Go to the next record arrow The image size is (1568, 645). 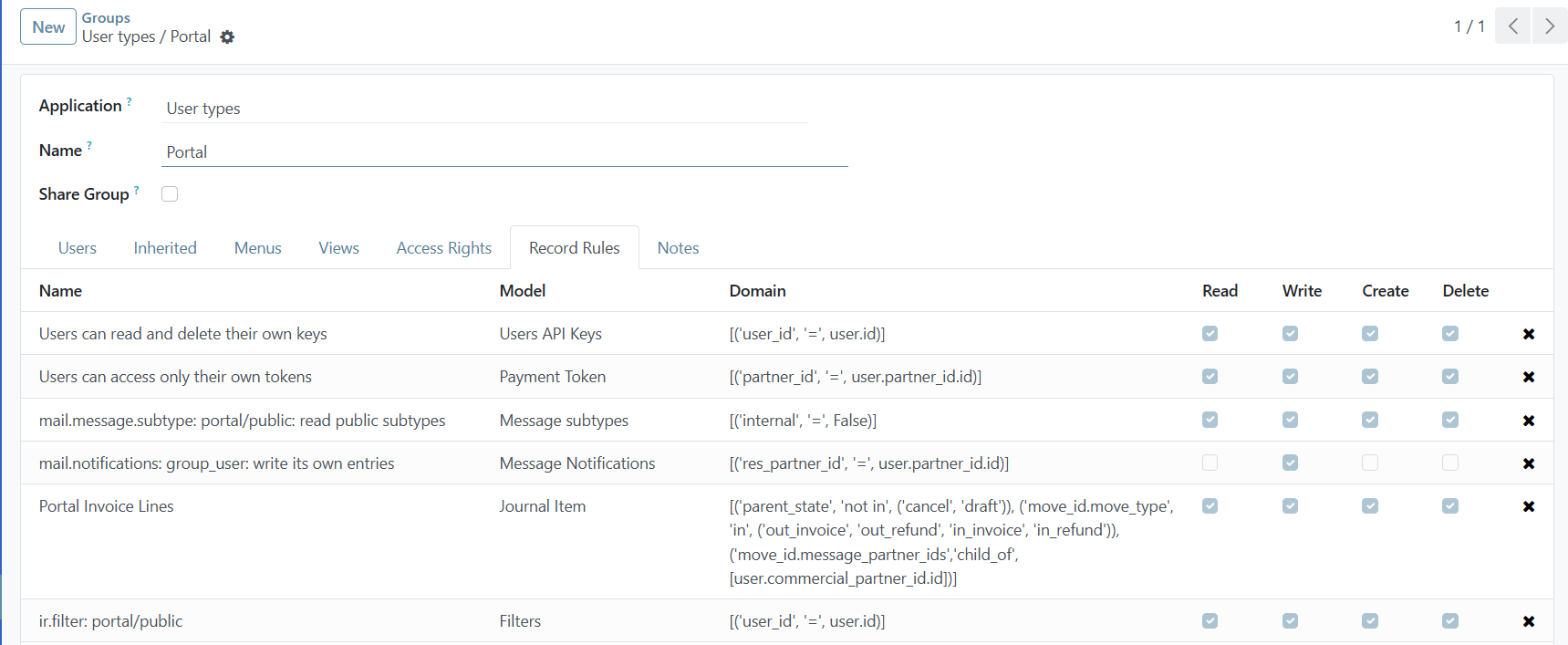[1549, 26]
